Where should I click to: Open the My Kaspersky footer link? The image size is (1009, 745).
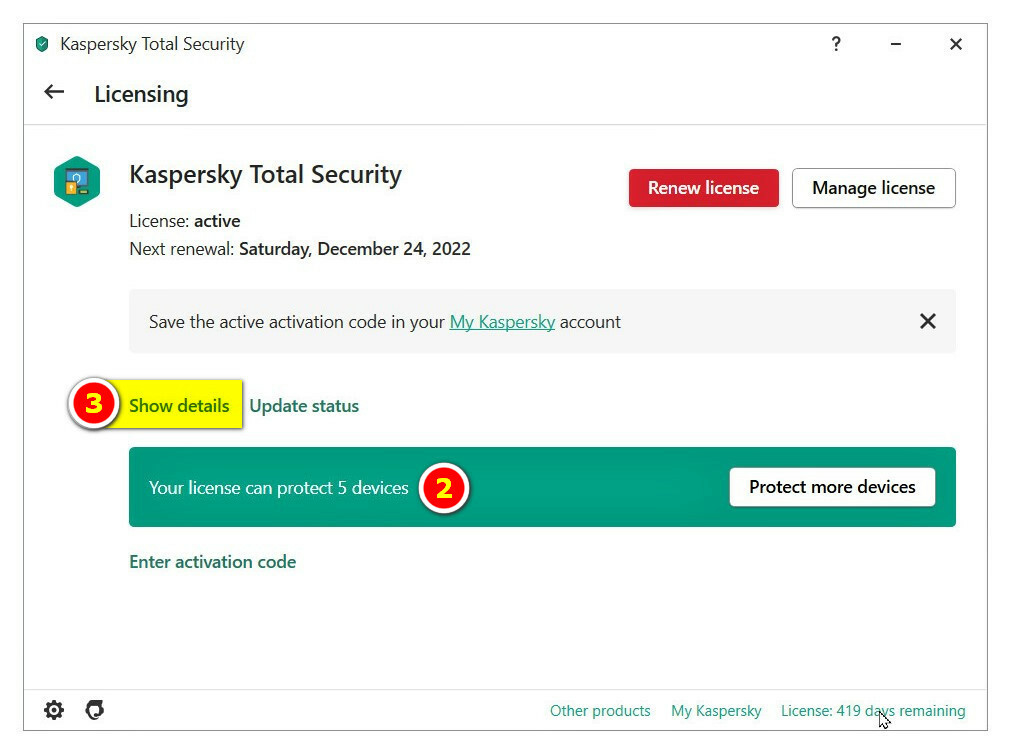coord(716,711)
